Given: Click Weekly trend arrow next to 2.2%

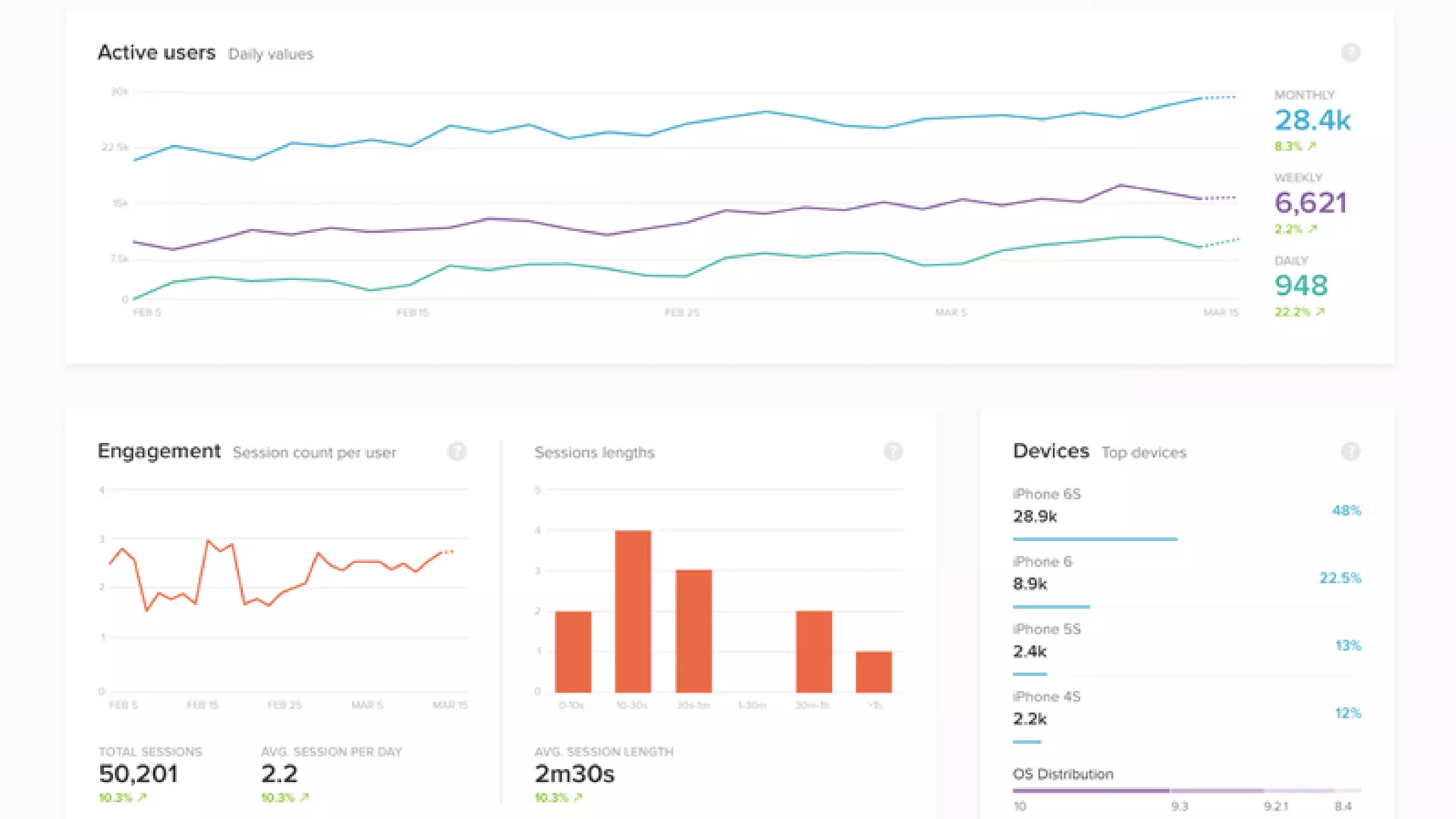Looking at the screenshot, I should pos(1312,229).
